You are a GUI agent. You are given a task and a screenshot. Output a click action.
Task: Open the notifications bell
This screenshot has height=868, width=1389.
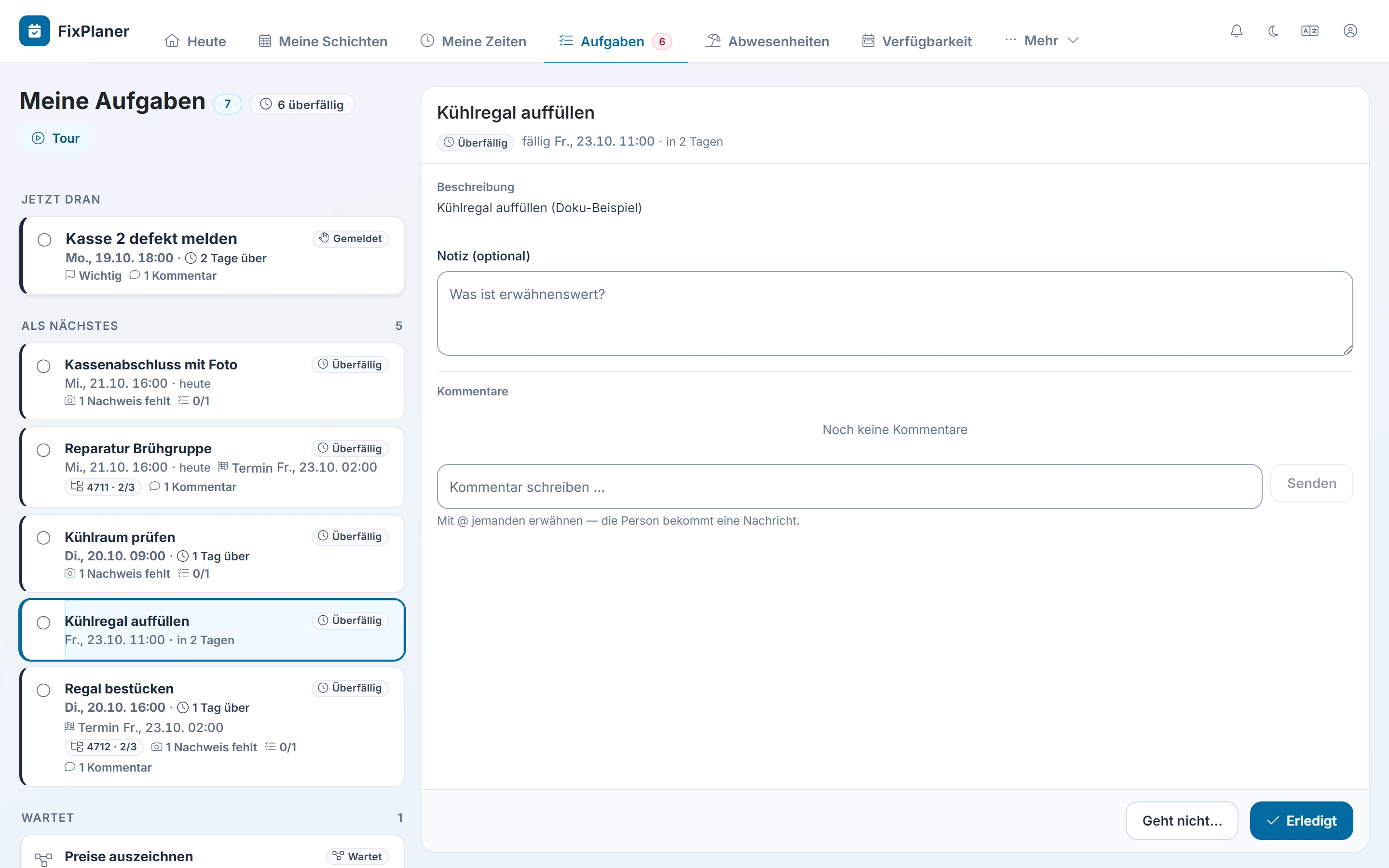[1236, 31]
